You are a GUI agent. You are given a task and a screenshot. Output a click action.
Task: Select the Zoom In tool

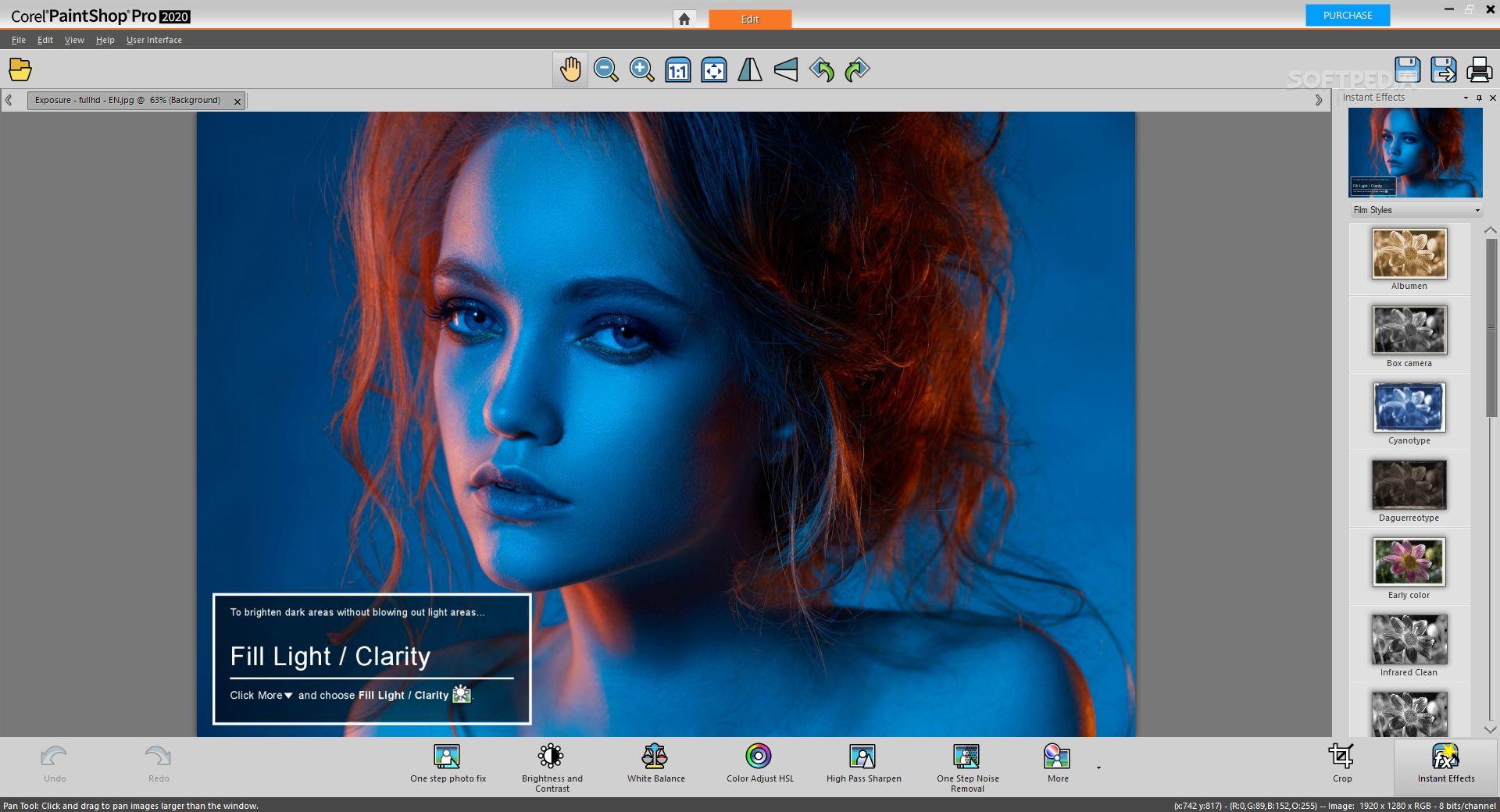tap(641, 69)
